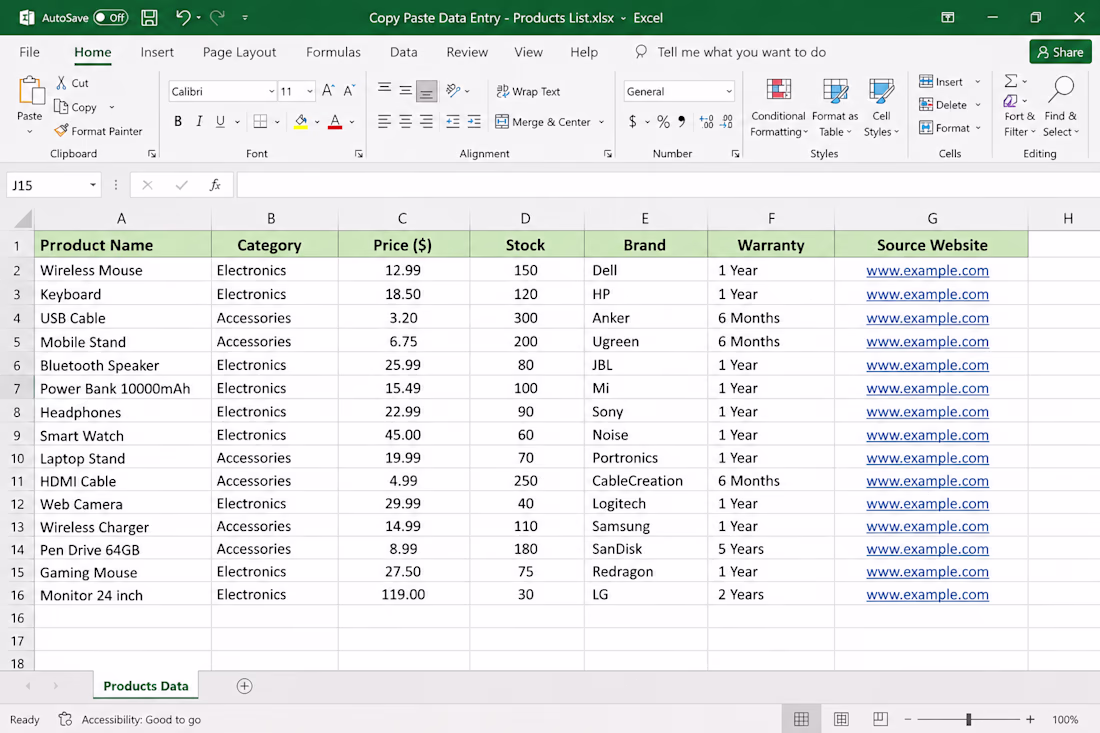Click the Orientation text angle icon
Screen dimensions: 1100x733
pyautogui.click(x=453, y=90)
